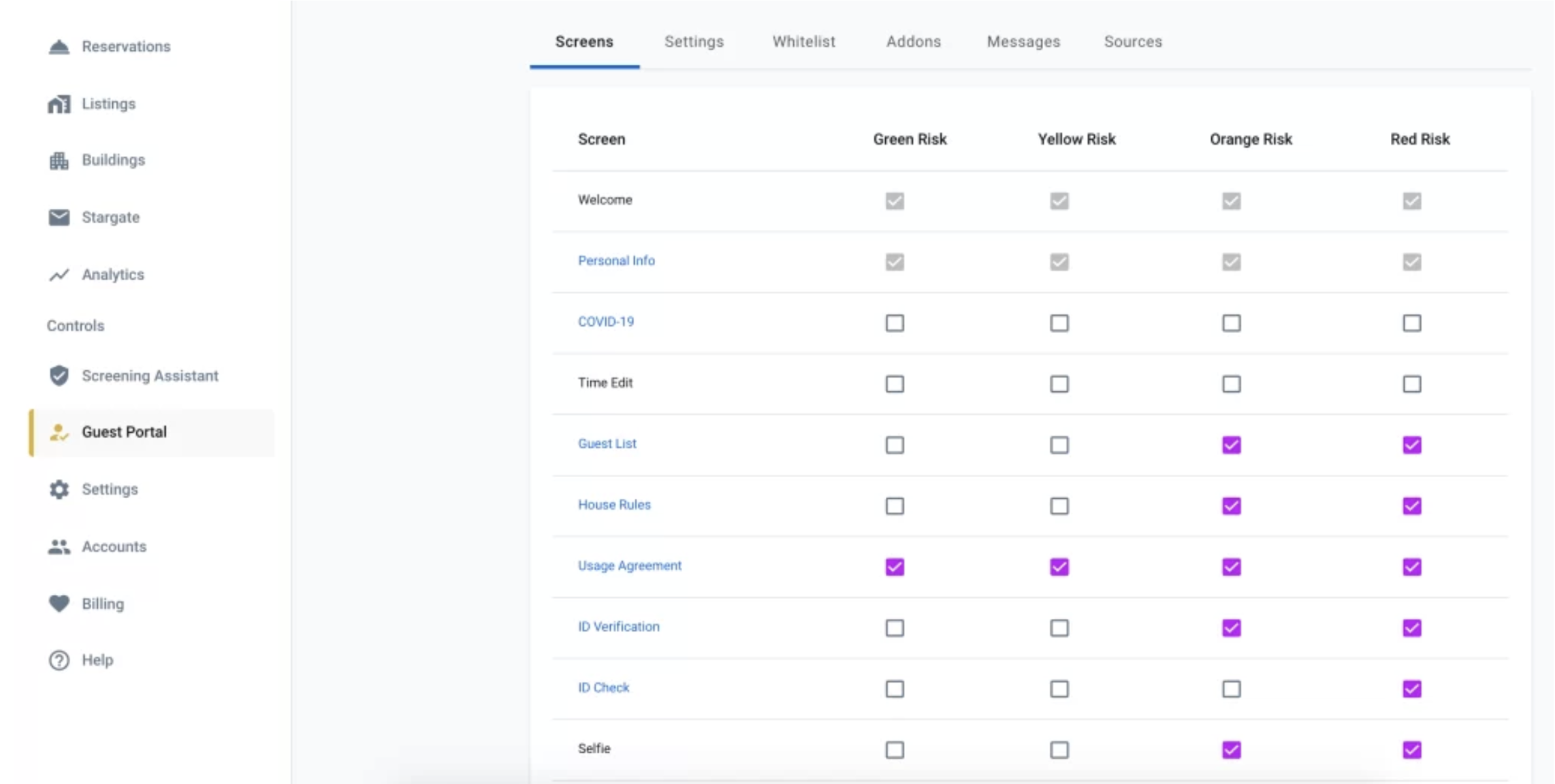
Task: Uncheck Guest List for Orange Risk
Action: (x=1231, y=445)
